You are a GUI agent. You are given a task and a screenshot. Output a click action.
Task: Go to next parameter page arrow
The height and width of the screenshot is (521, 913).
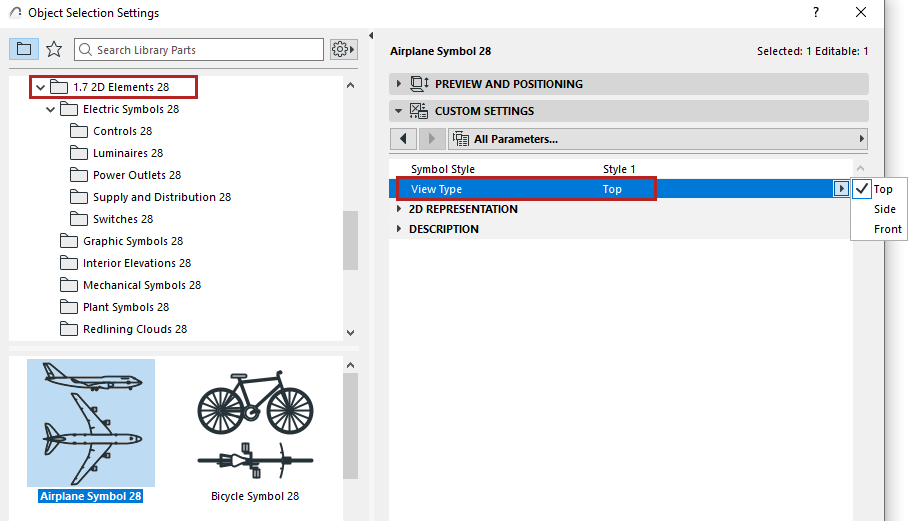pos(431,139)
